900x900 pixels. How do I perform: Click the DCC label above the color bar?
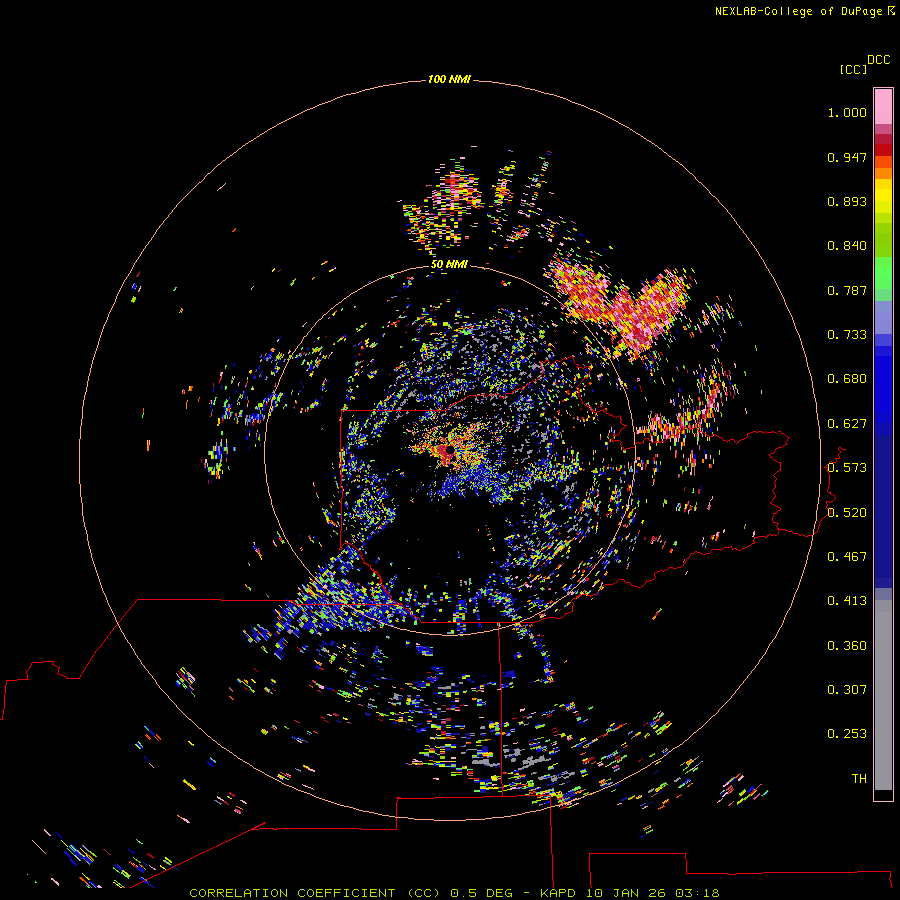[879, 60]
